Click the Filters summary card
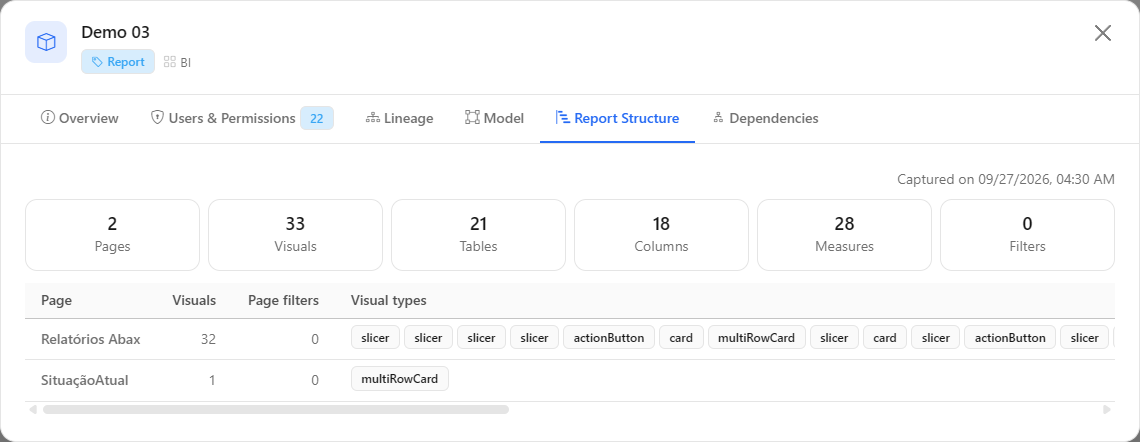1140x442 pixels. (x=1027, y=235)
